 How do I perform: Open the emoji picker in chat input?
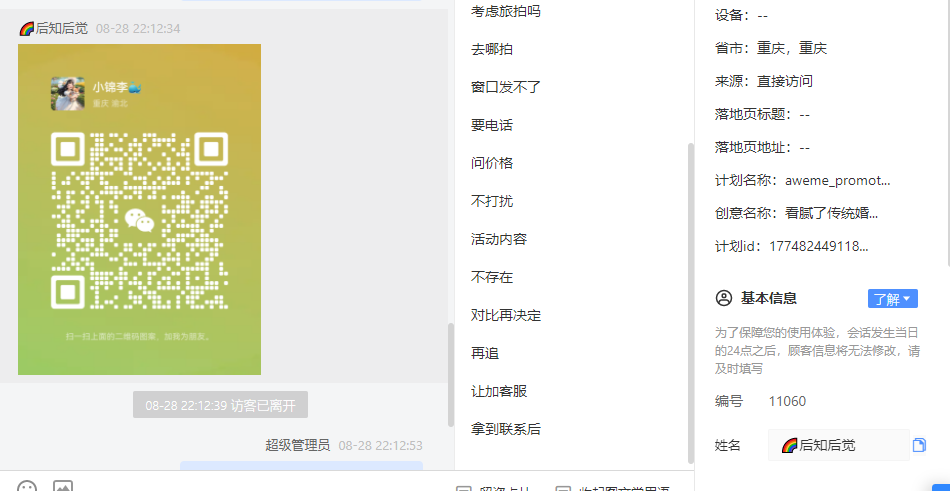[x=27, y=486]
